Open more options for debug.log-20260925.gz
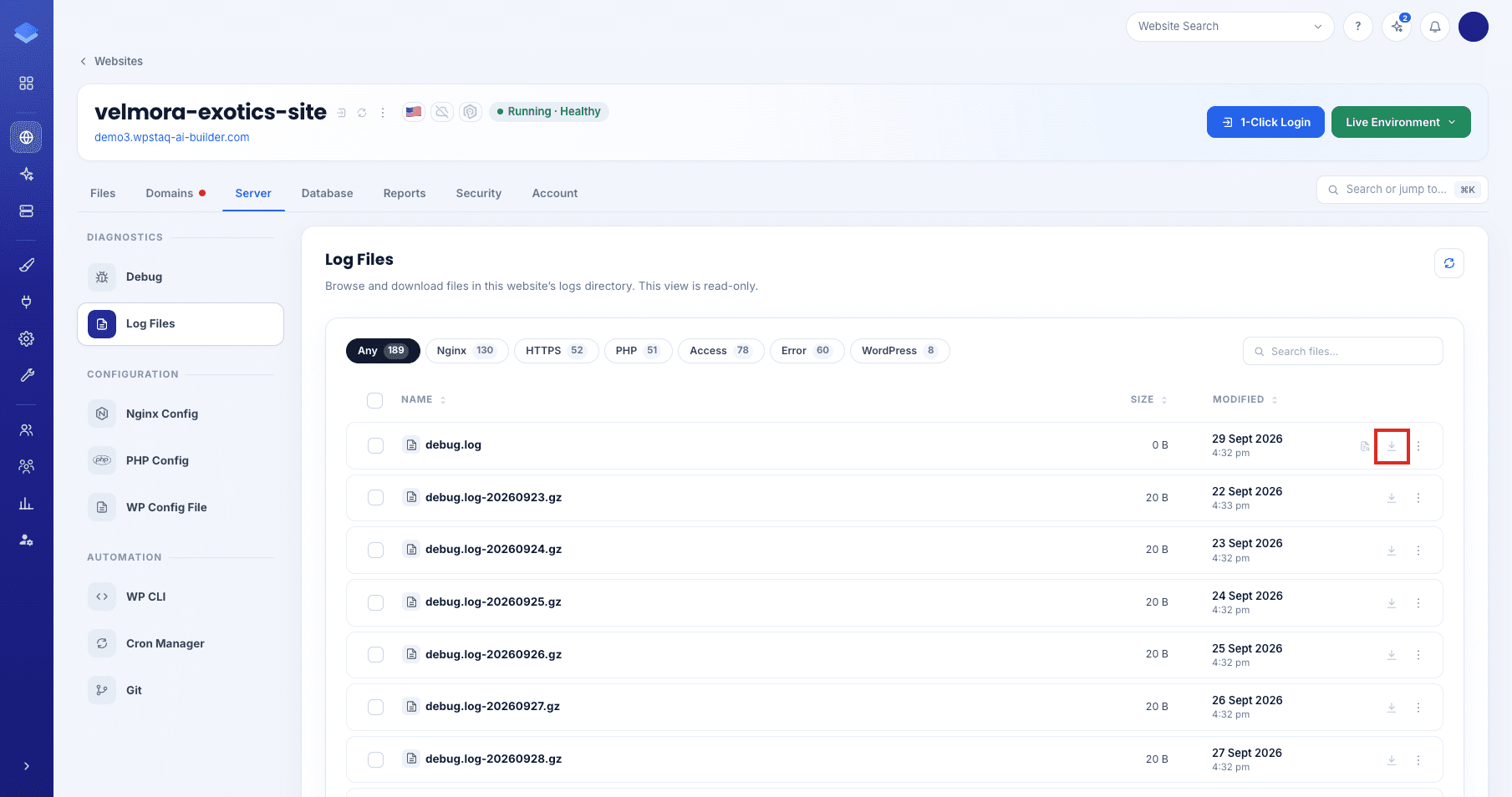 [1418, 602]
